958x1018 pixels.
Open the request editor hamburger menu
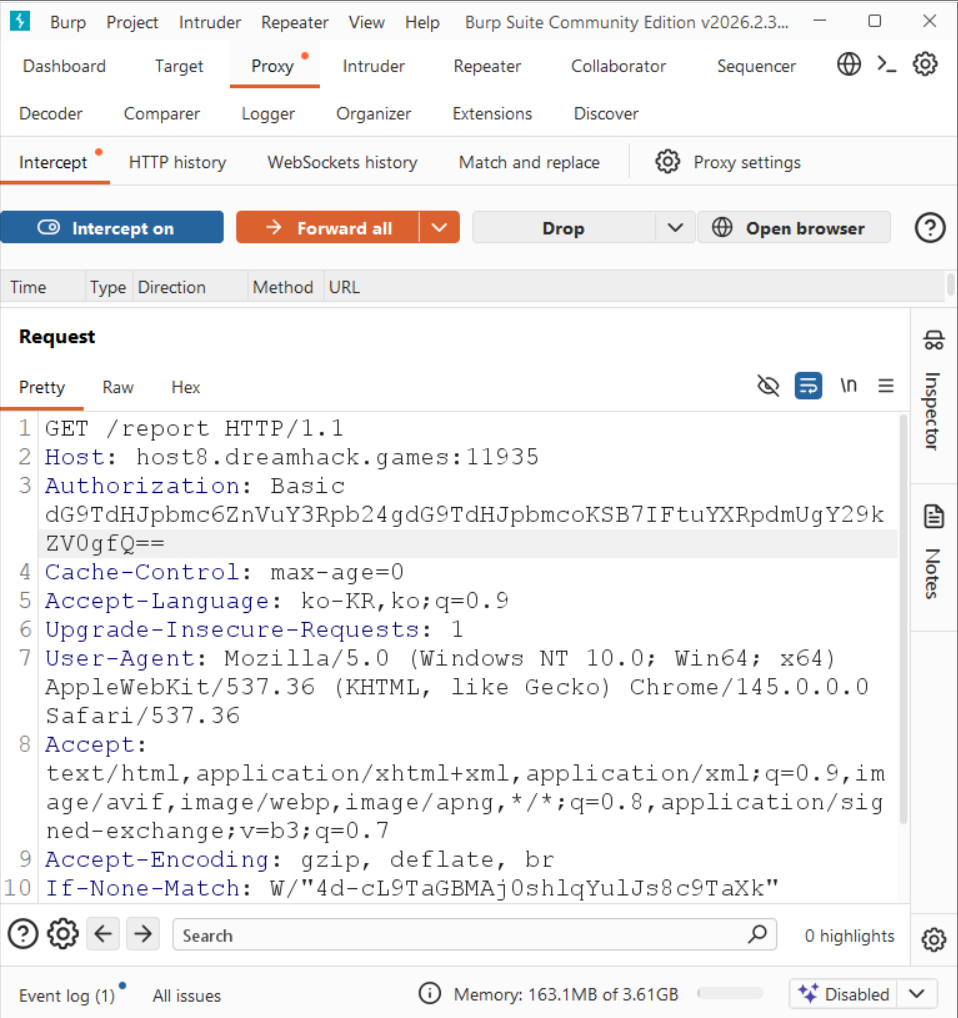[886, 386]
